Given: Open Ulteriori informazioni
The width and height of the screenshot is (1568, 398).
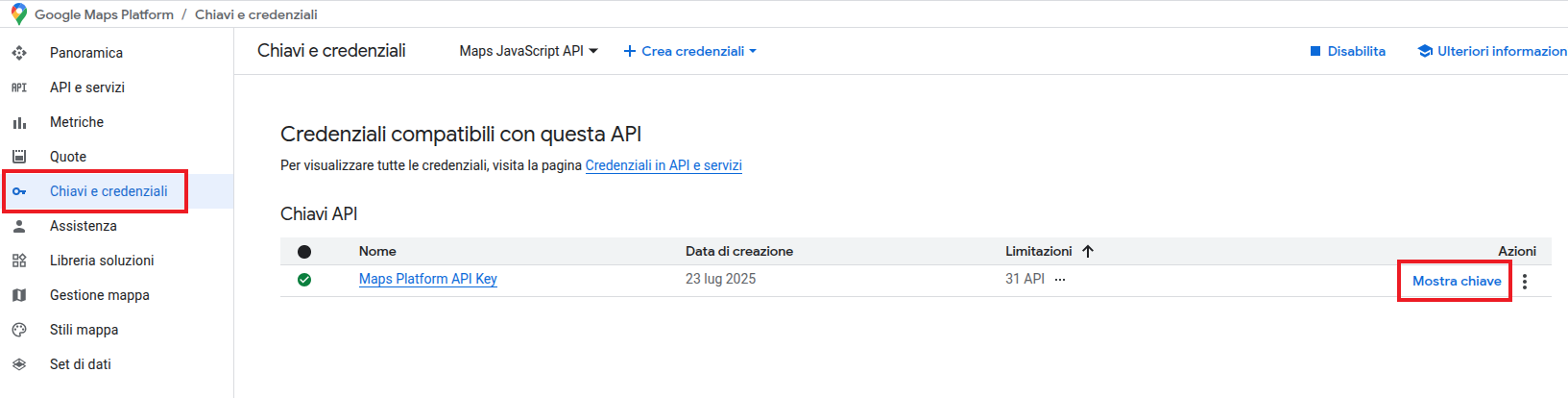Looking at the screenshot, I should click(1492, 51).
